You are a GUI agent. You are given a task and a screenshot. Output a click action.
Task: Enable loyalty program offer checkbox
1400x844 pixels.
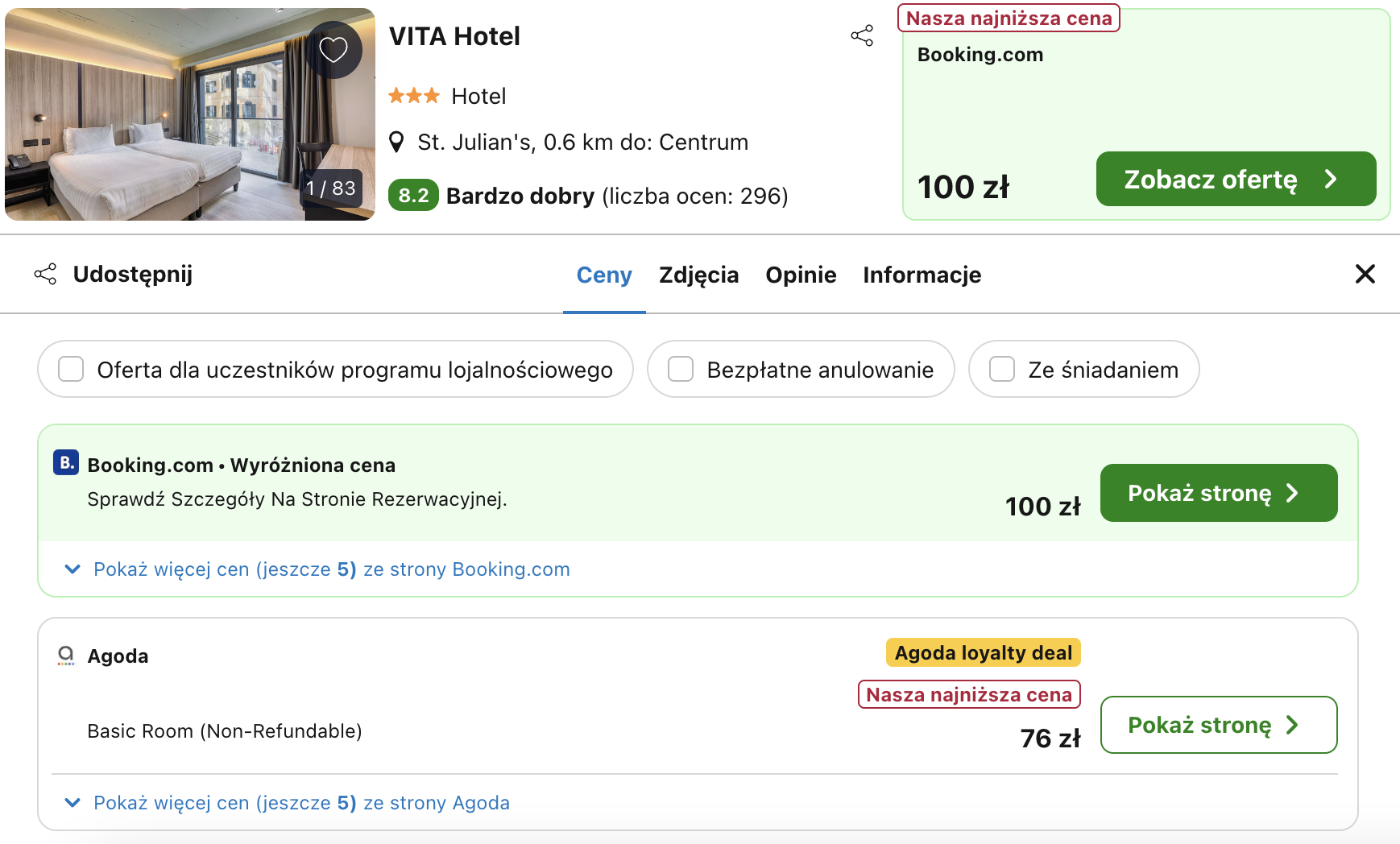71,370
